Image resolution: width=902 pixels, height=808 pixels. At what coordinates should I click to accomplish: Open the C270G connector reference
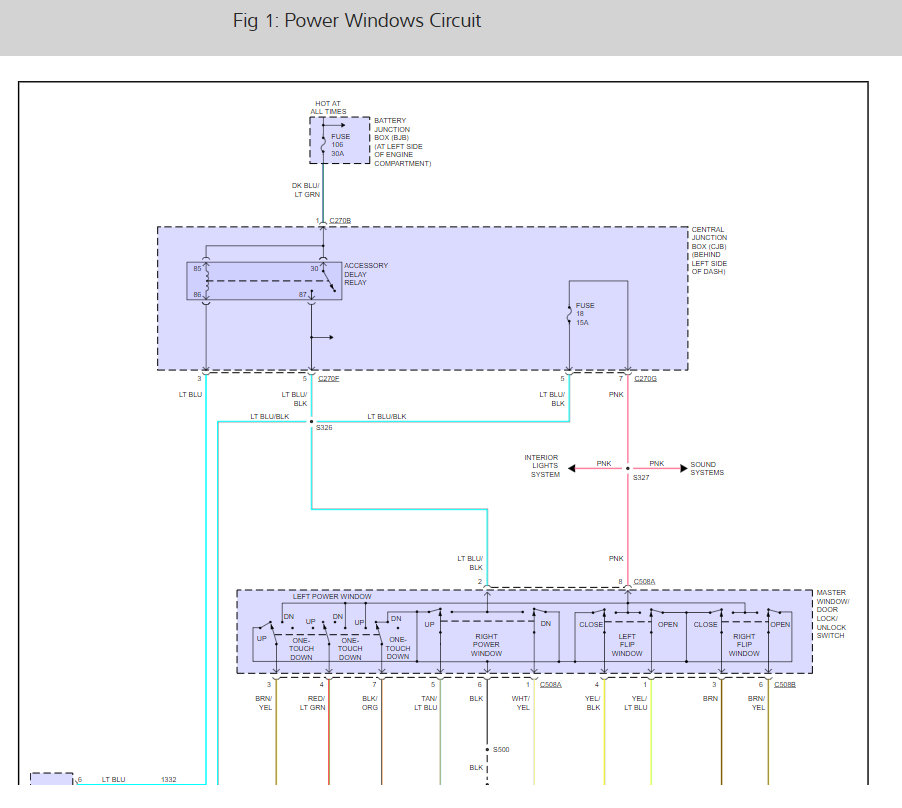pos(645,378)
